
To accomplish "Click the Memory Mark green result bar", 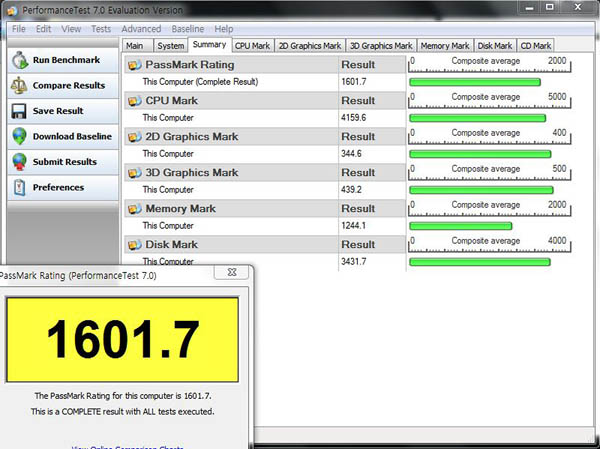I will (x=461, y=226).
